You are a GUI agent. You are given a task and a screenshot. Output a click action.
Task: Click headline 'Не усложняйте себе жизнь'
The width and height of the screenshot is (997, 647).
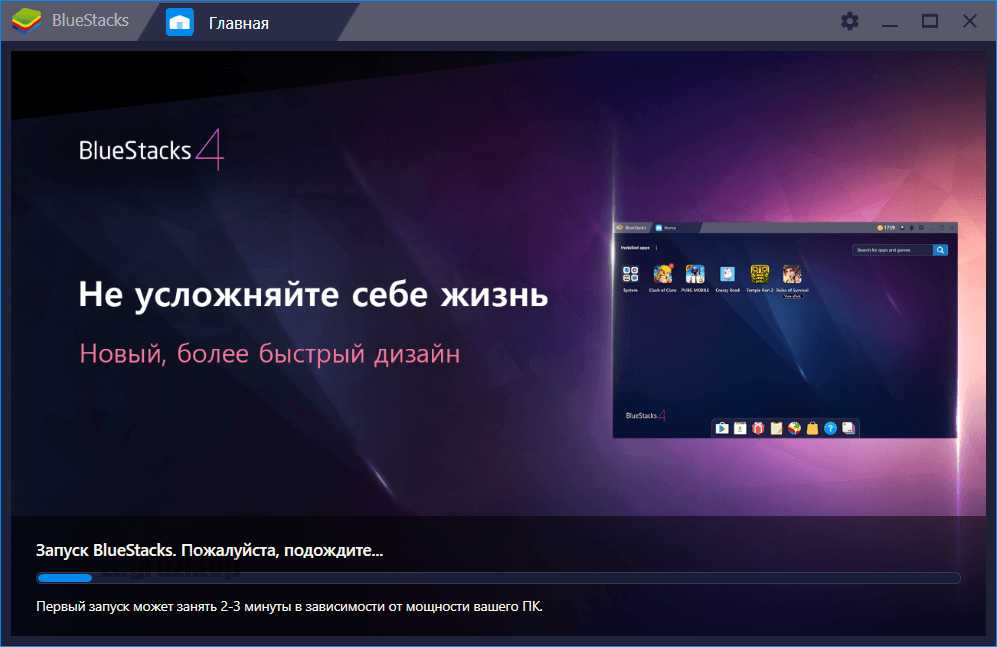coord(313,295)
